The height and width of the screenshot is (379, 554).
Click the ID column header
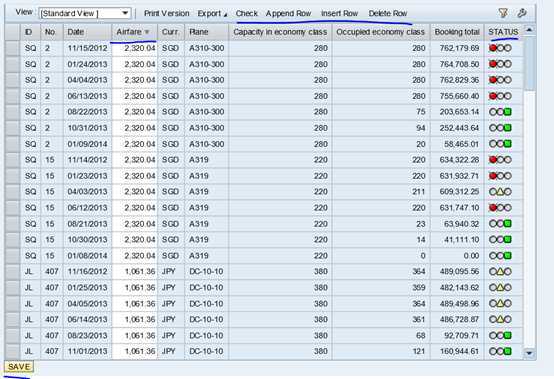[x=30, y=32]
